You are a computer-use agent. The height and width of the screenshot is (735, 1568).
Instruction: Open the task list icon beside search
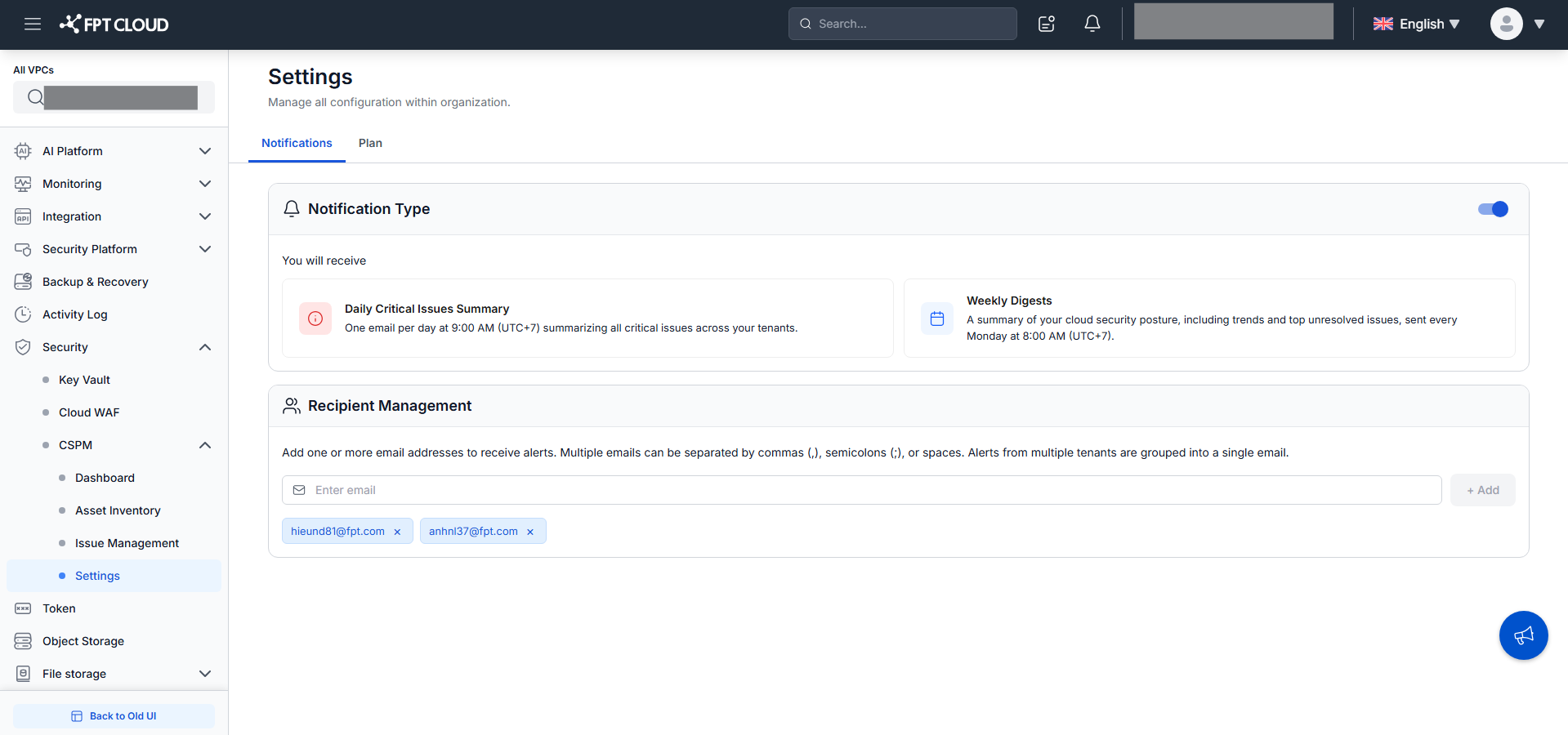coord(1047,24)
